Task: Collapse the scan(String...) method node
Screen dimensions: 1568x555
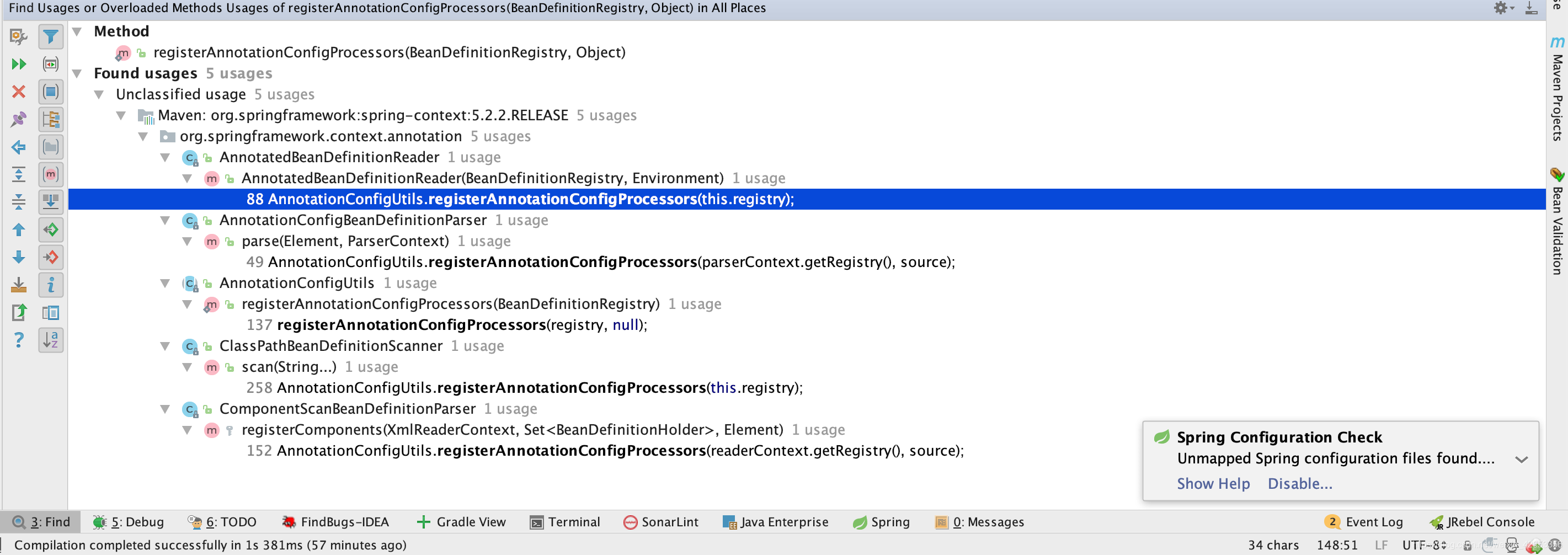Action: click(188, 367)
